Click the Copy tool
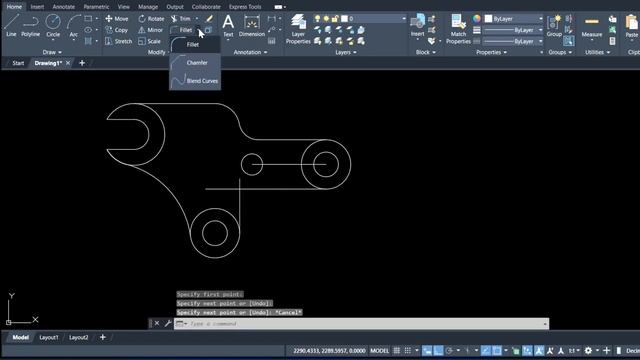The width and height of the screenshot is (640, 360). click(x=117, y=30)
